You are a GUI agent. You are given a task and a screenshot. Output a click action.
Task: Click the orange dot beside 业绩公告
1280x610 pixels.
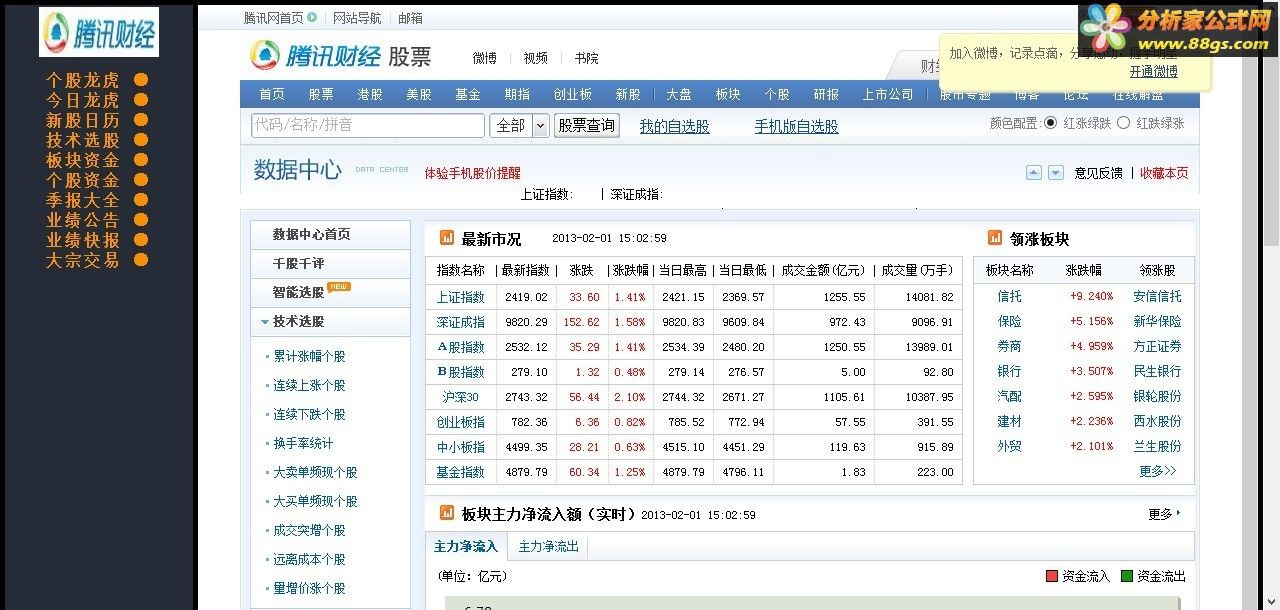pyautogui.click(x=141, y=220)
